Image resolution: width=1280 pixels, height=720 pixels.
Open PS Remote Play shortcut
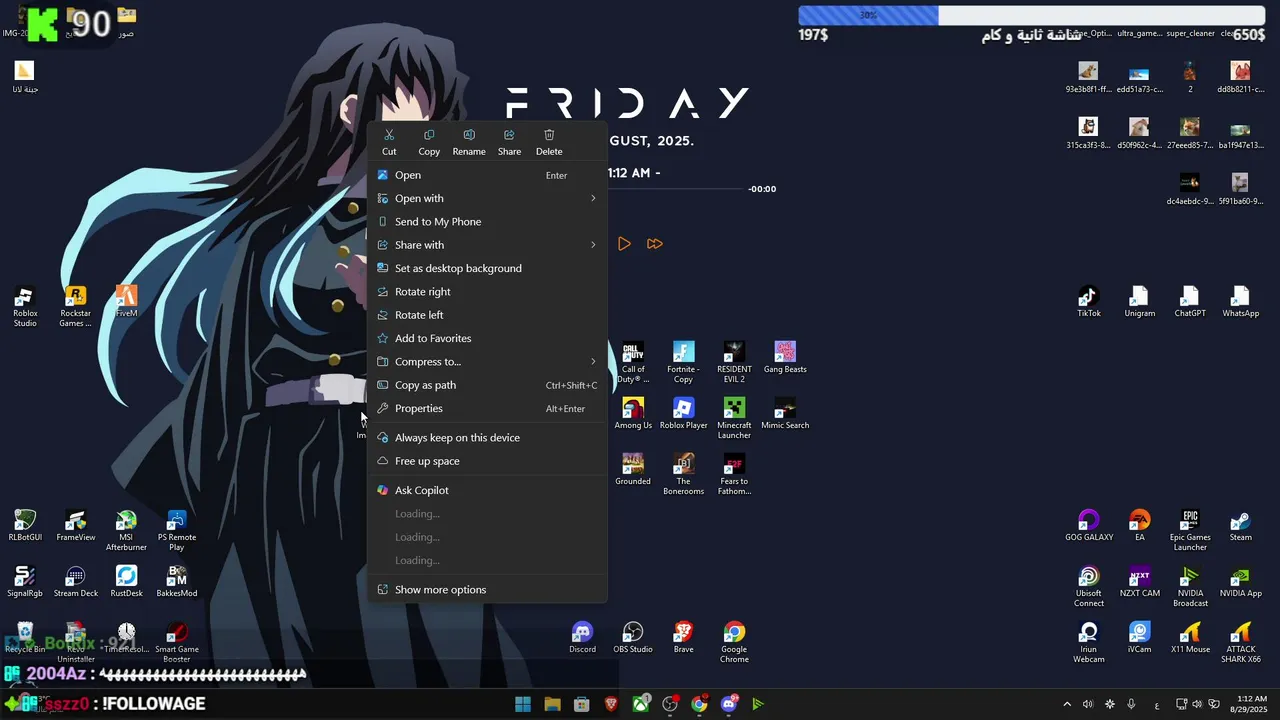pyautogui.click(x=176, y=530)
